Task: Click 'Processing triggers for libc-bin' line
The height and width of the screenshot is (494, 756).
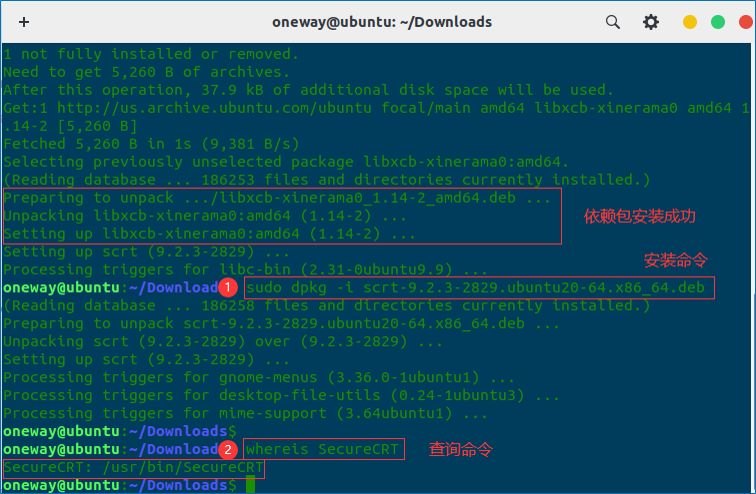Action: (x=245, y=270)
